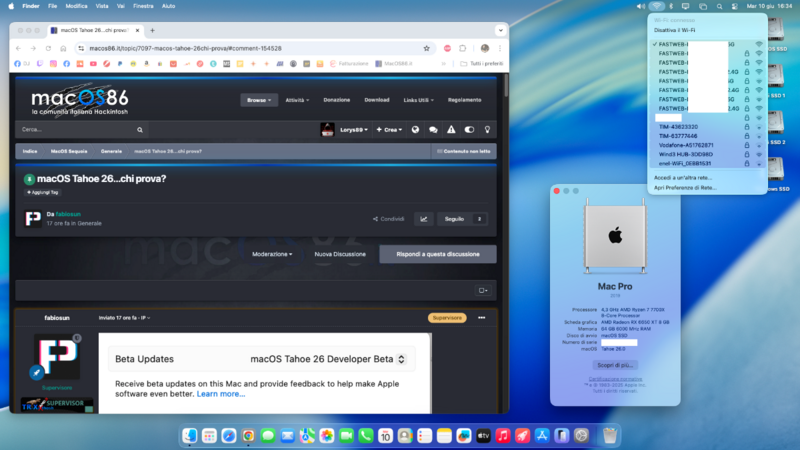Open Music app in the Dock
800x450 pixels.
pos(503,436)
